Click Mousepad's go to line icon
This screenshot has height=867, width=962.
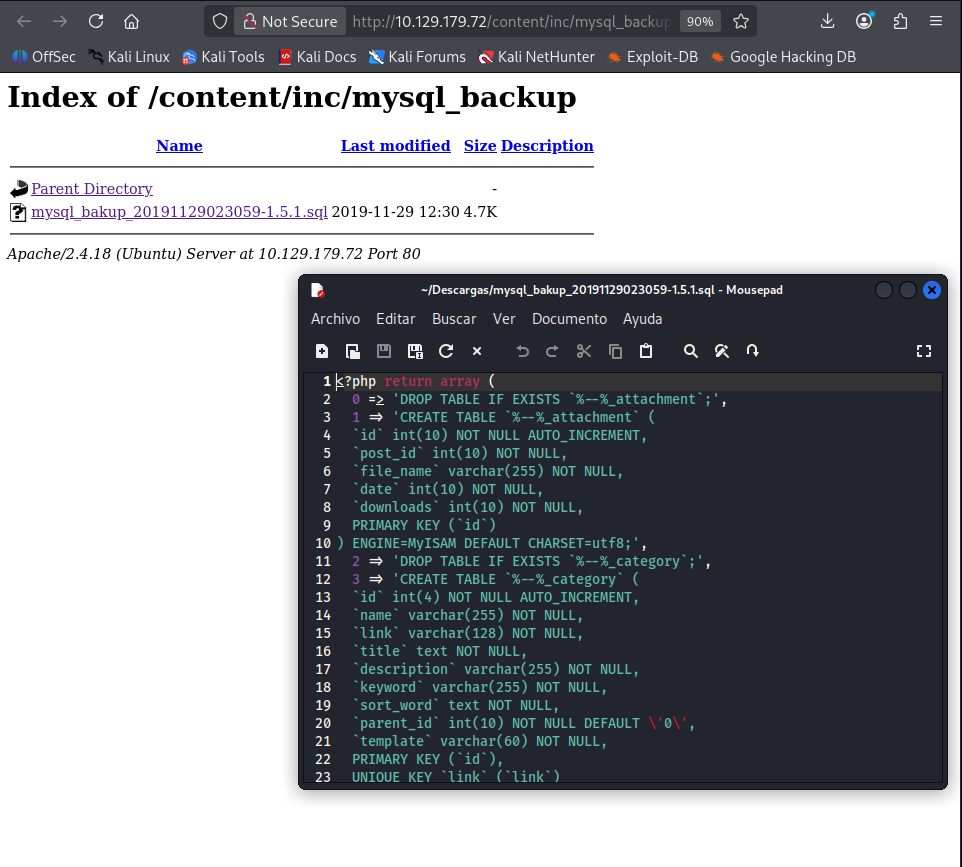(753, 351)
